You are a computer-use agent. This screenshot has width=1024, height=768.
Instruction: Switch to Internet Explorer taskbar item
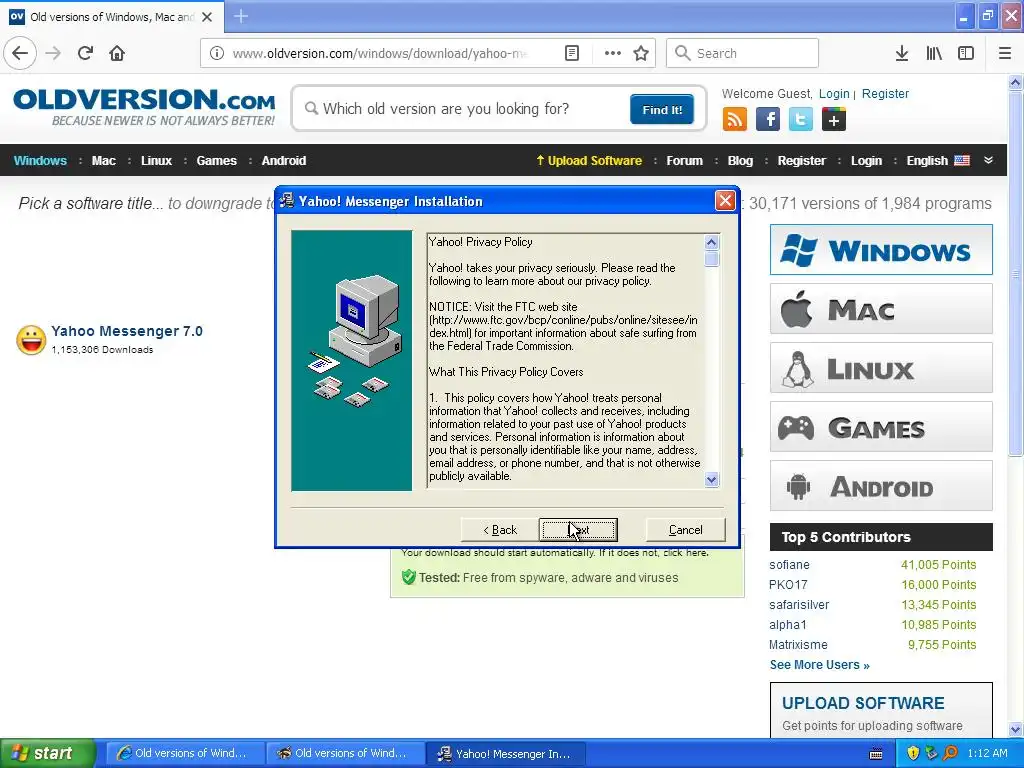[x=185, y=754]
